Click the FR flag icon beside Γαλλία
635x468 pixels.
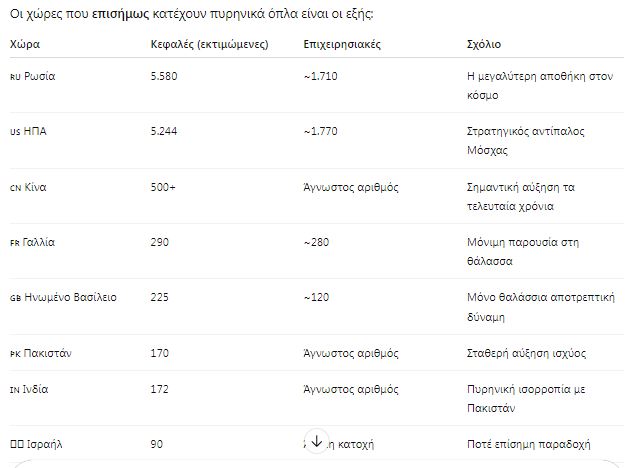click(x=14, y=243)
